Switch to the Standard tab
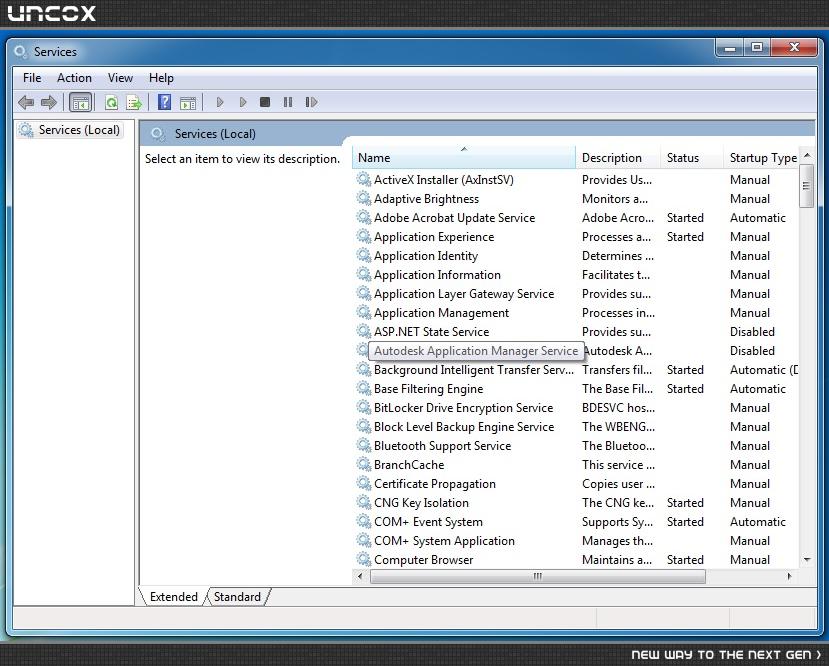 click(x=237, y=597)
